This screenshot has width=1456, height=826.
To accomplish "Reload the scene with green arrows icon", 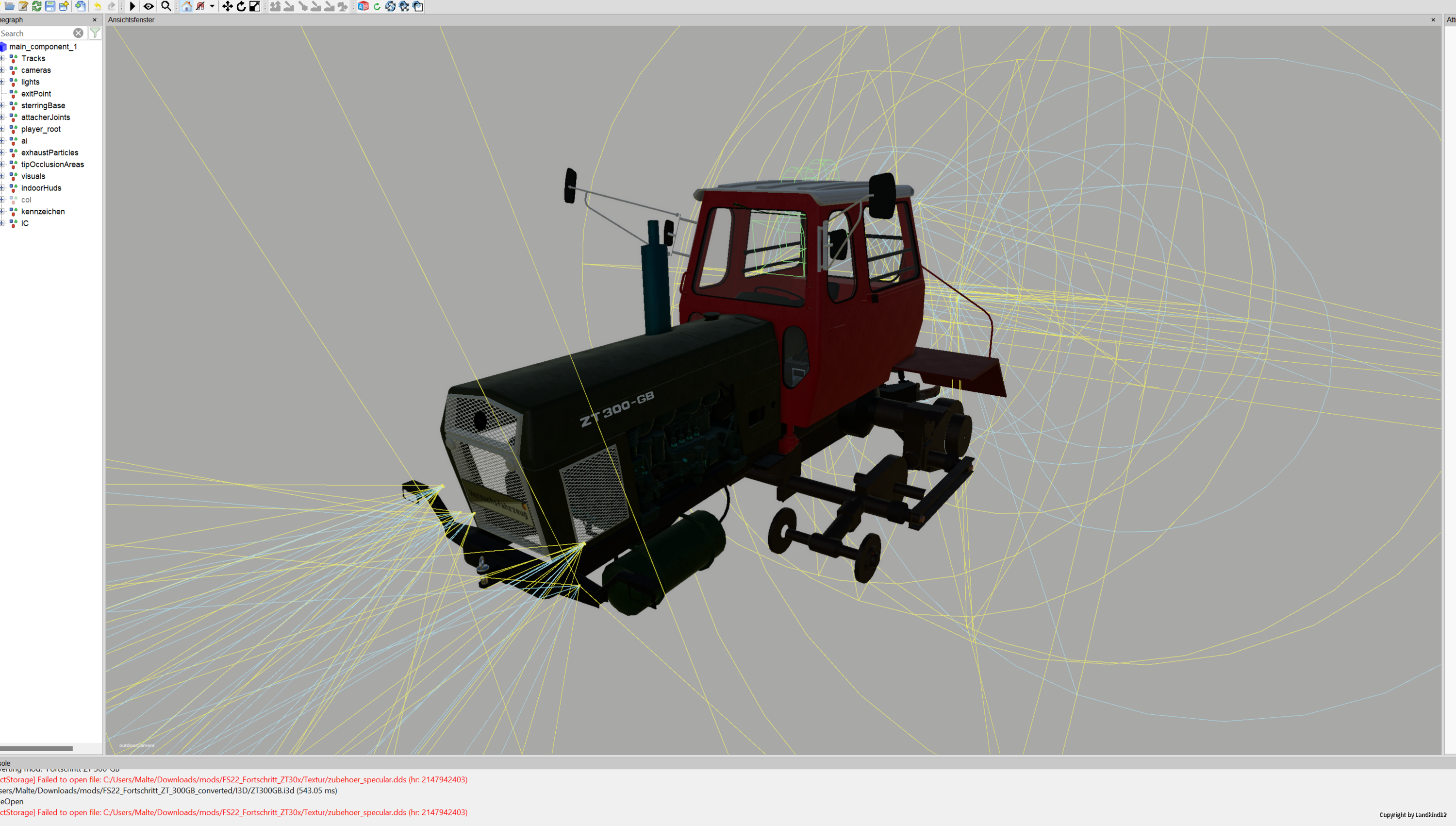I will point(37,6).
